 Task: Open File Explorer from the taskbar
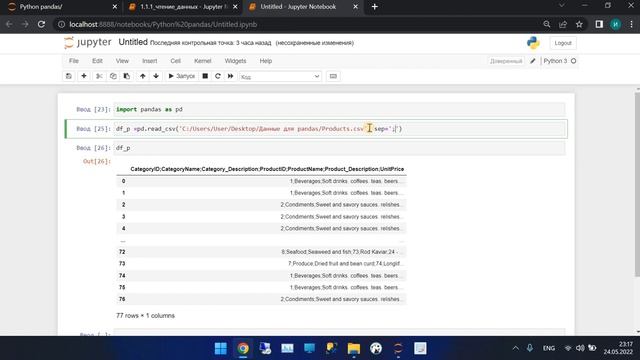[353, 348]
